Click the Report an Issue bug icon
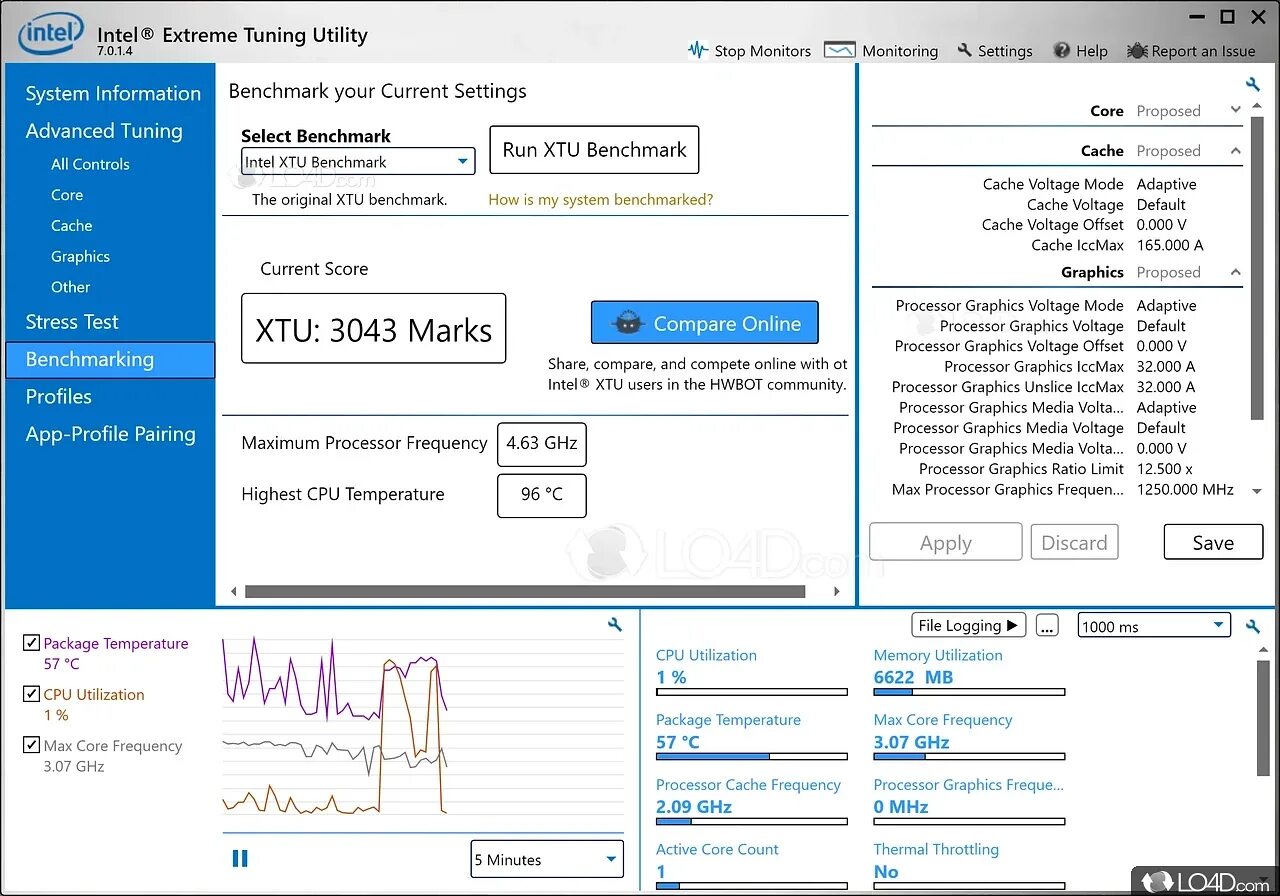 1137,50
